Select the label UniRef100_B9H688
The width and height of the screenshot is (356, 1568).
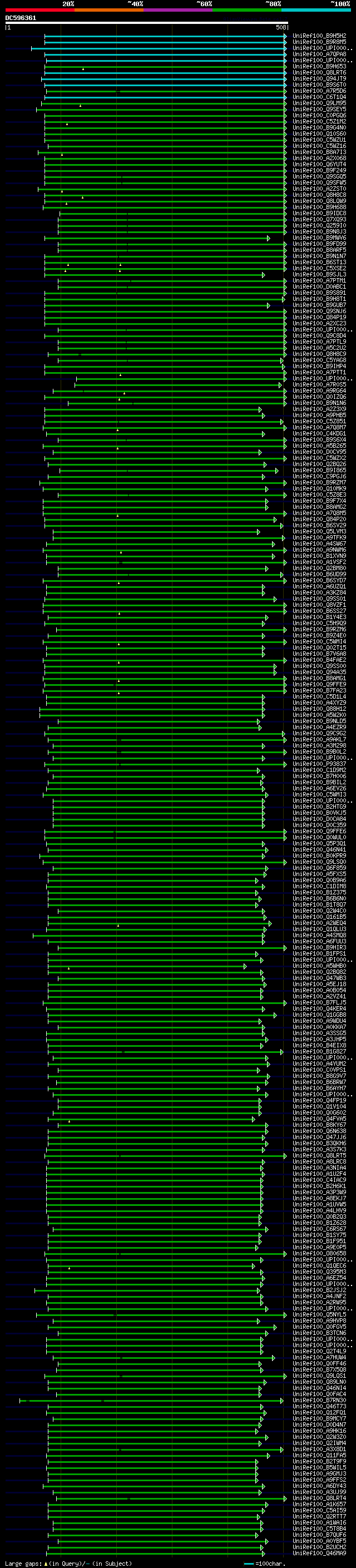pos(319,207)
